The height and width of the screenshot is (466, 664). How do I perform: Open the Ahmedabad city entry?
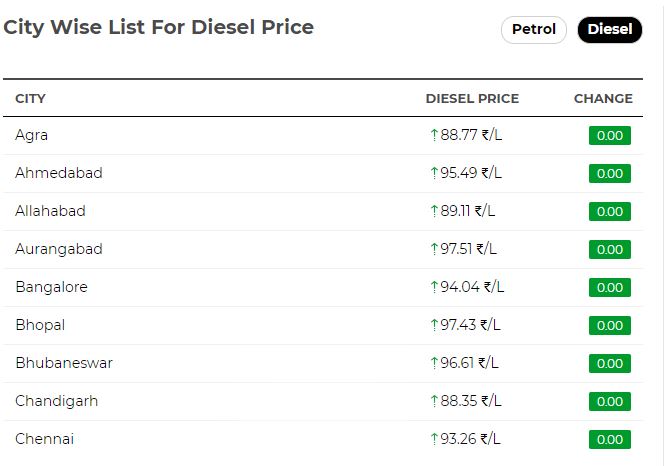[x=59, y=173]
